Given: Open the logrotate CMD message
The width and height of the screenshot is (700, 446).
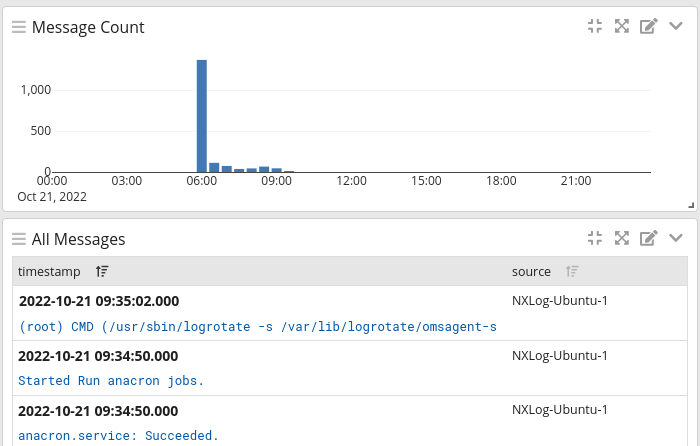Looking at the screenshot, I should [257, 326].
